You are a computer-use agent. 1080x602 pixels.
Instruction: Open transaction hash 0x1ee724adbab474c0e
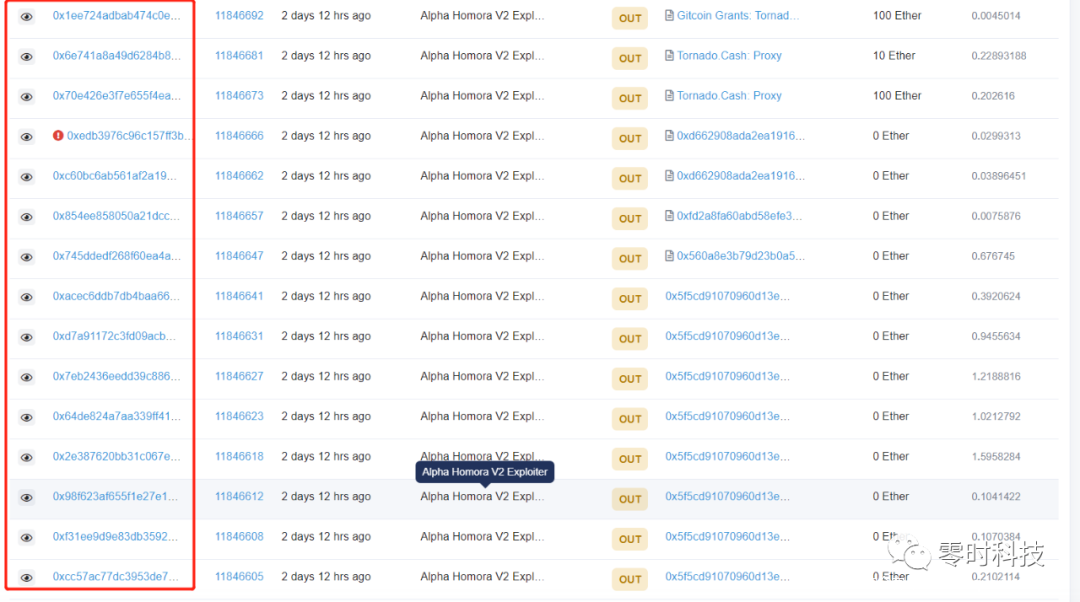(x=116, y=15)
